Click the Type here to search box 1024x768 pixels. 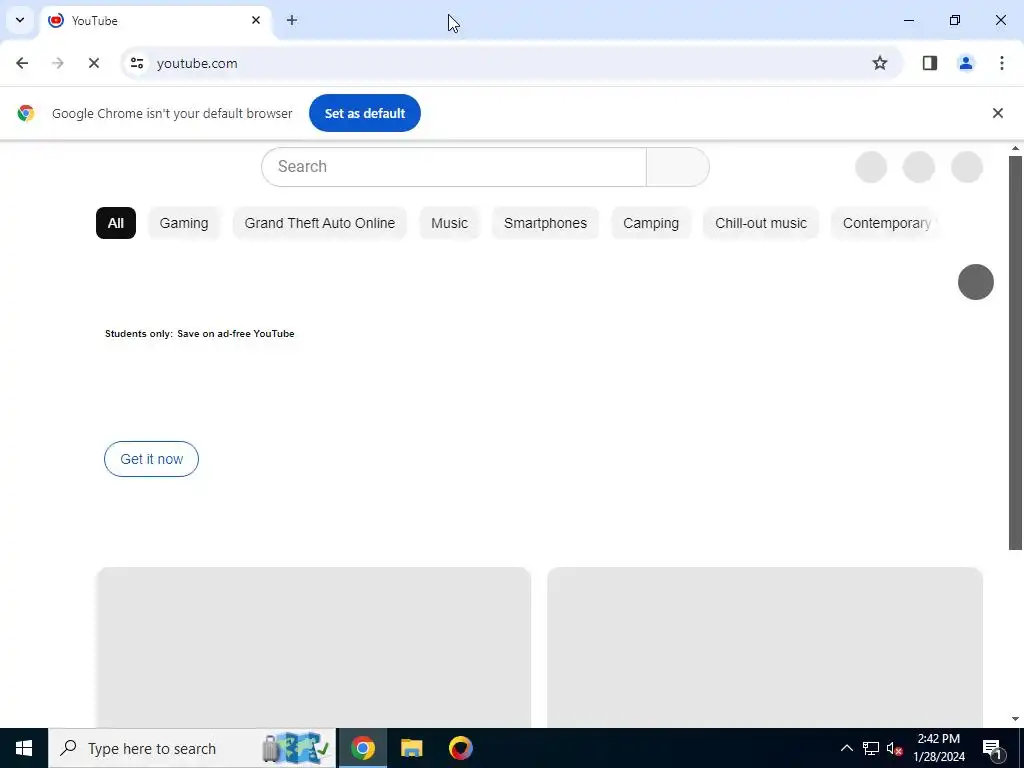[x=192, y=748]
